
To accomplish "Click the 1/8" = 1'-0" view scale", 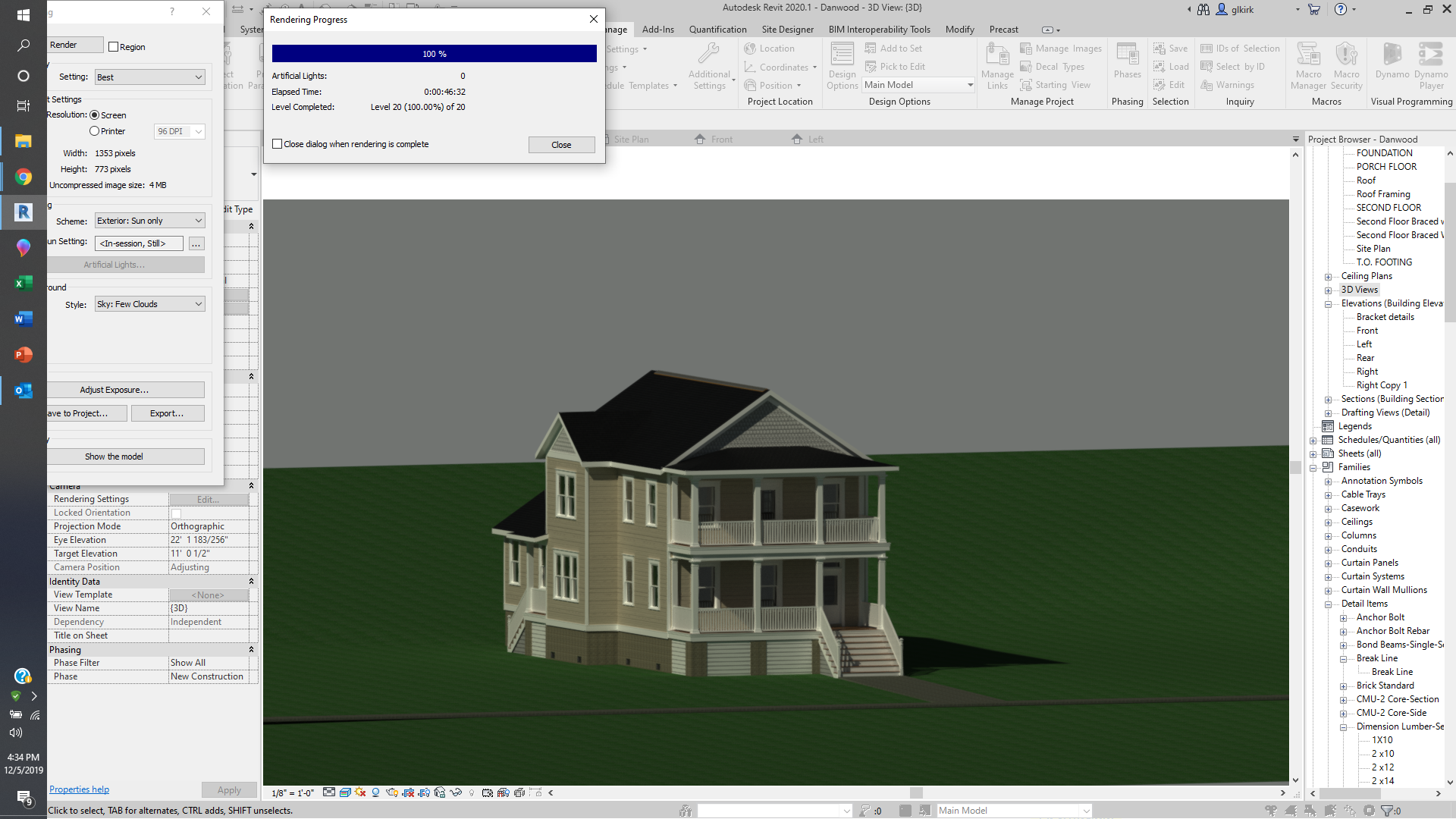I will pos(293,793).
